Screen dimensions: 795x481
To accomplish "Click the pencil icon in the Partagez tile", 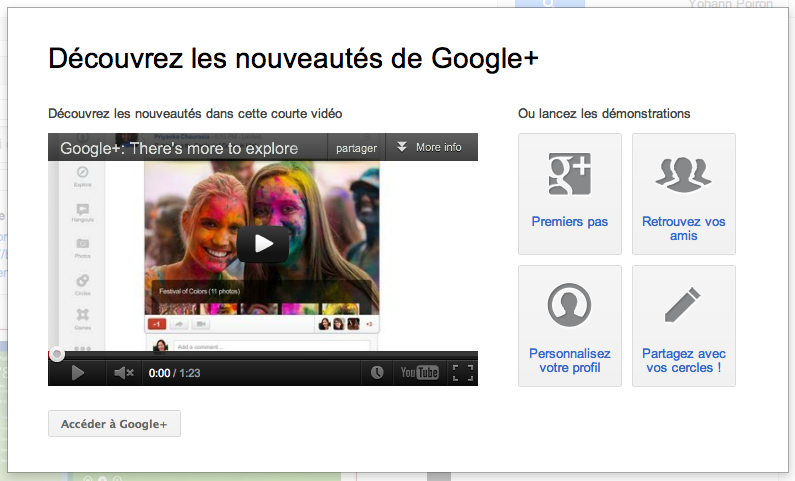I will 682,305.
